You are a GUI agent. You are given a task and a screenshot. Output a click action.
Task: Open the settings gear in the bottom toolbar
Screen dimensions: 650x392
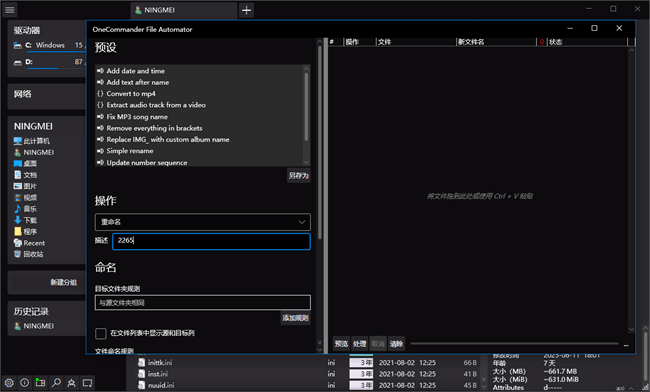pos(9,383)
